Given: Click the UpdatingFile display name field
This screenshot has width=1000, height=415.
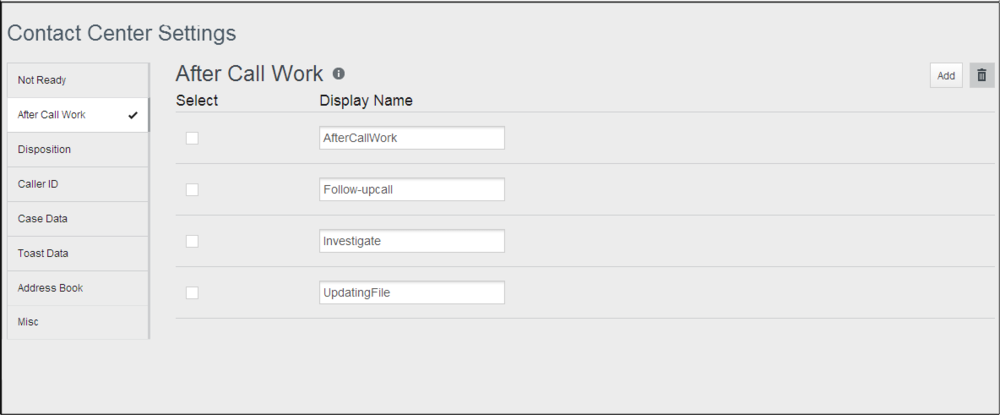Looking at the screenshot, I should click(412, 293).
